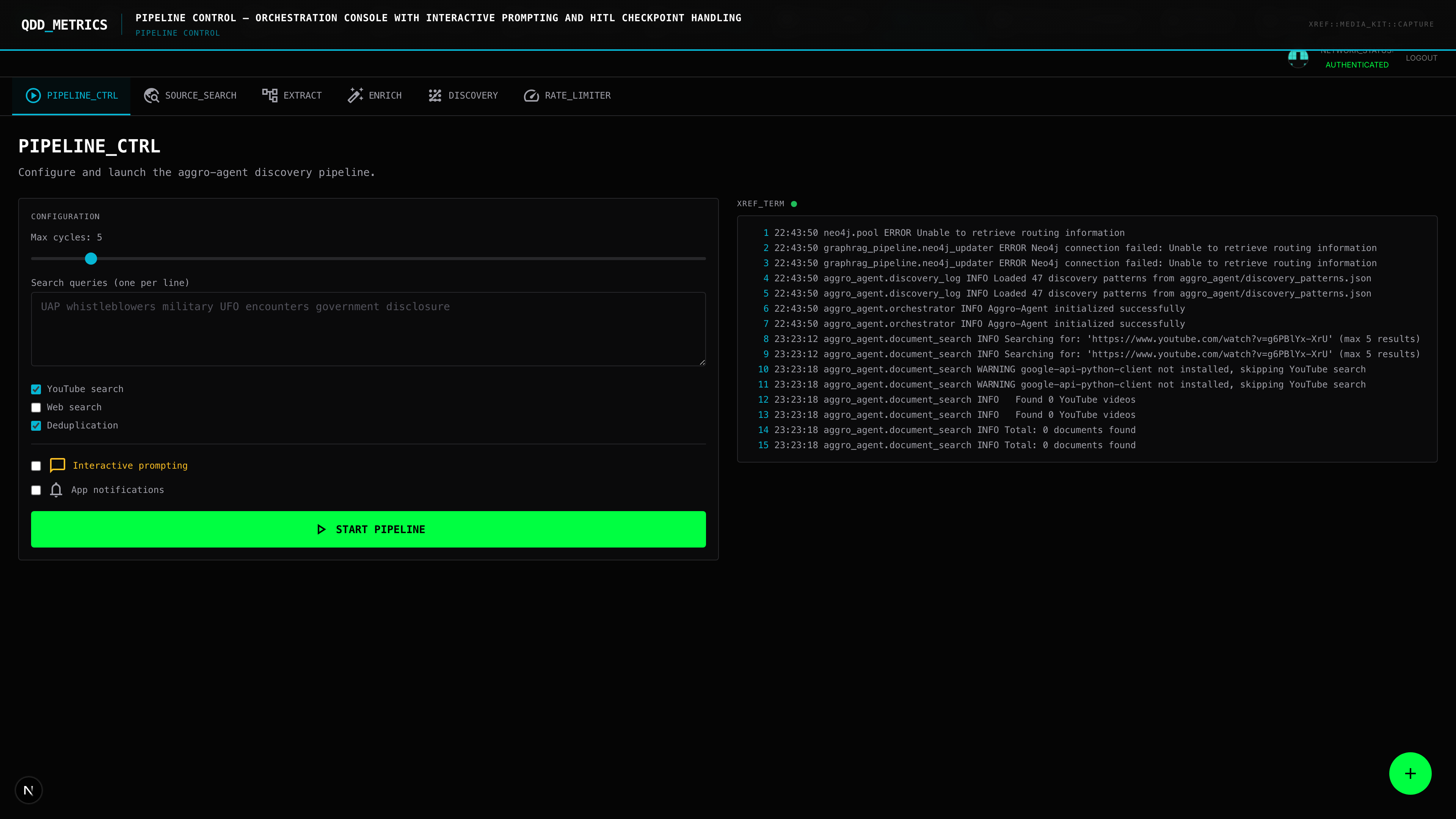
Task: Click the RATE_LIMITER speedometer icon
Action: 531,96
